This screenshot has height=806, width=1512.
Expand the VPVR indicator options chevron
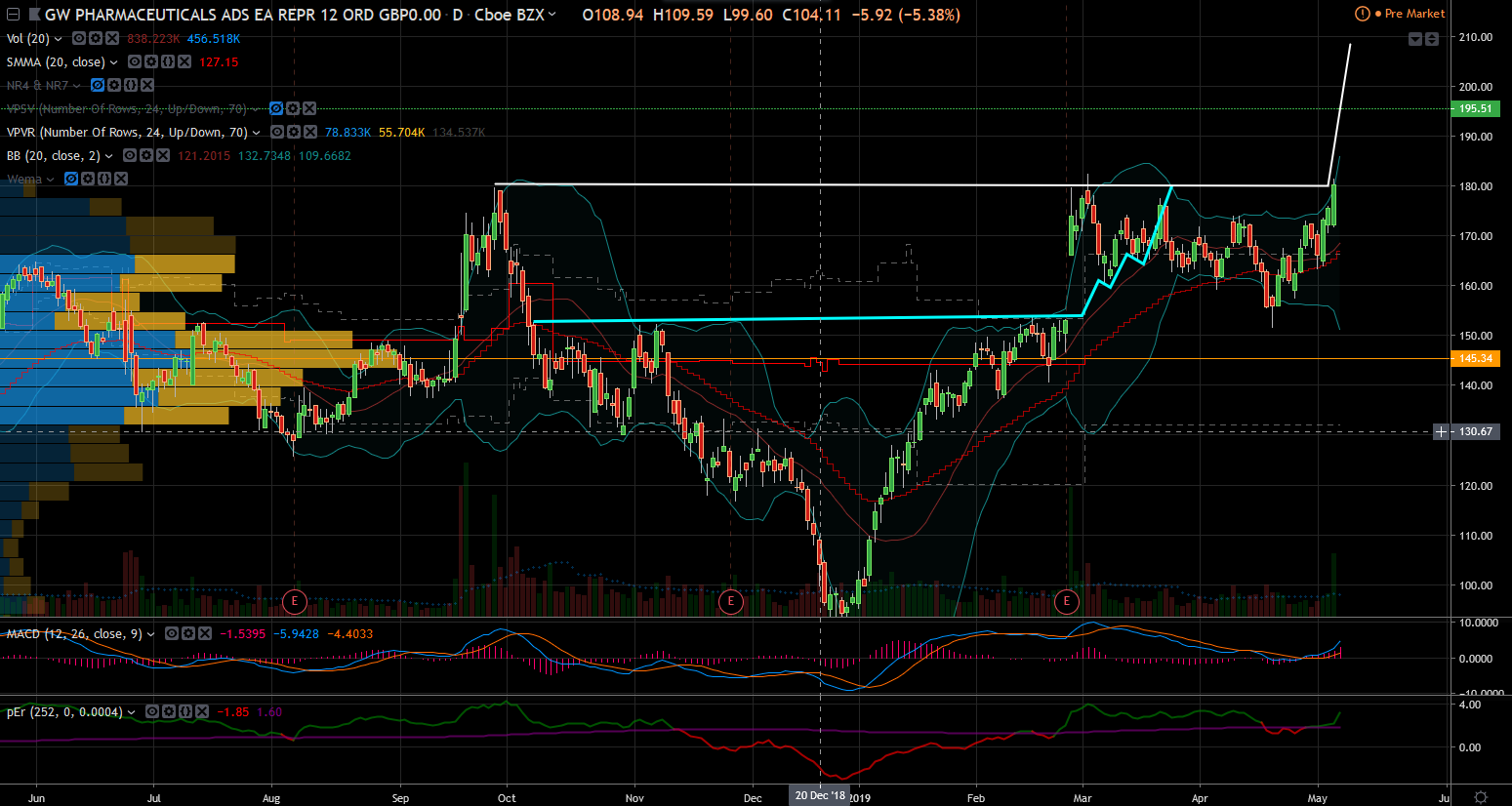click(x=257, y=132)
